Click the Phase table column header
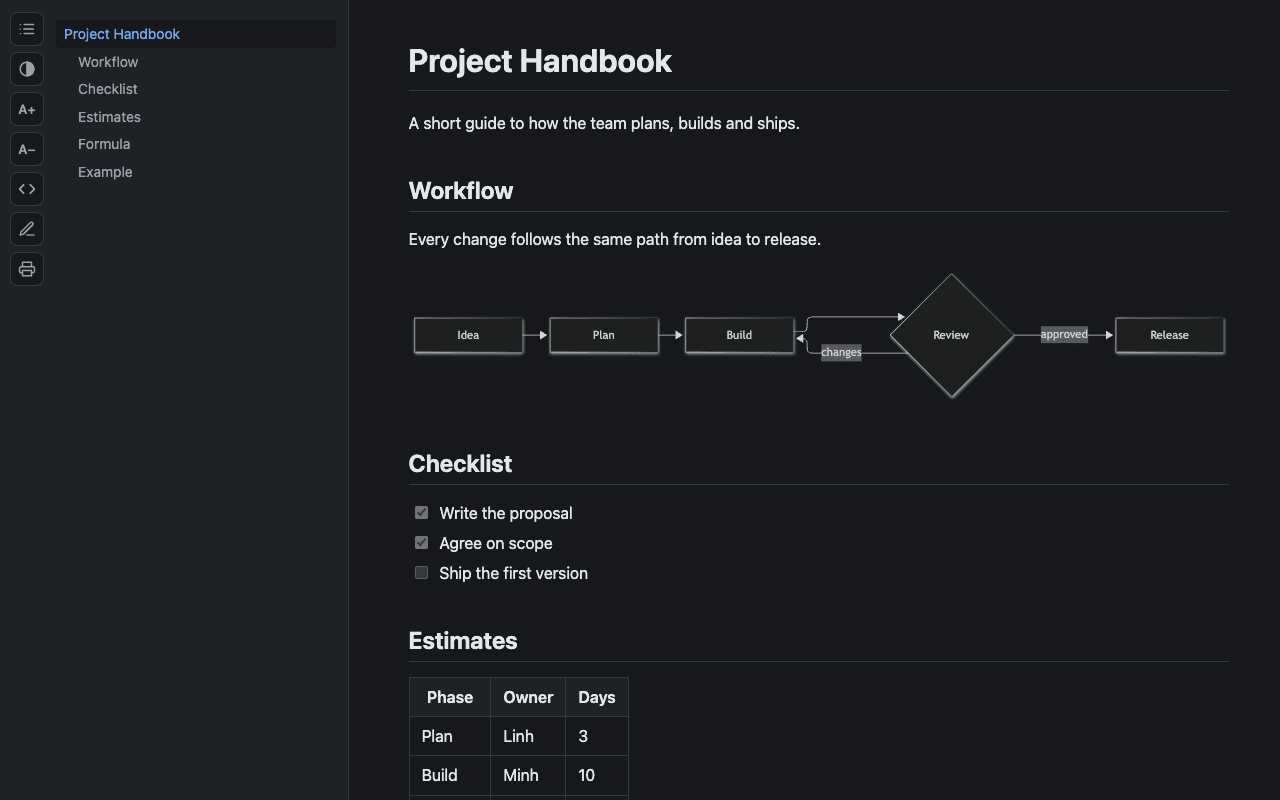Viewport: 1280px width, 800px height. click(450, 697)
